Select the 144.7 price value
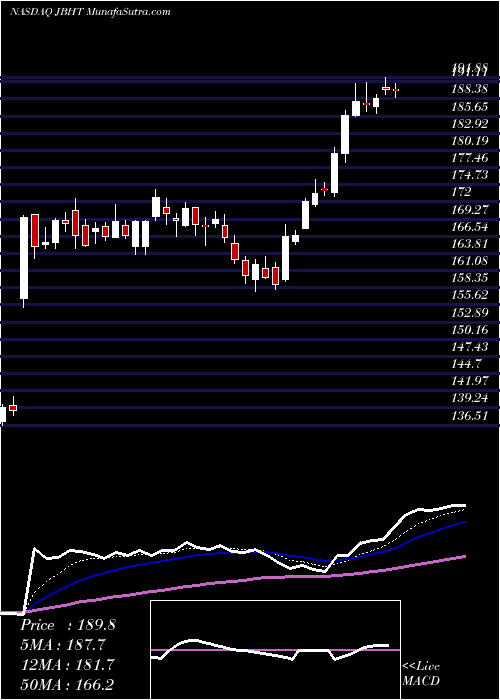Image resolution: width=500 pixels, height=700 pixels. [x=465, y=363]
